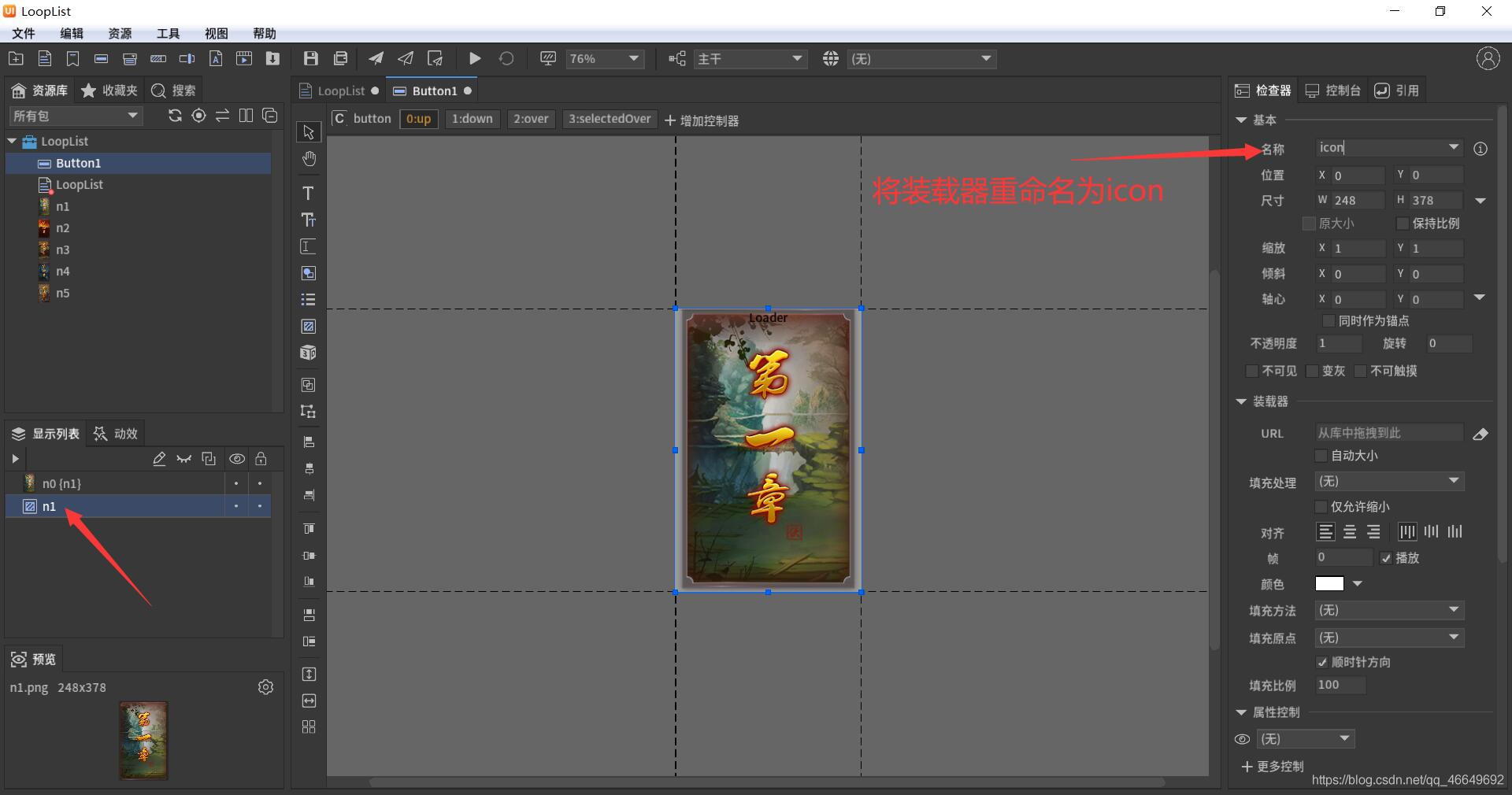The height and width of the screenshot is (795, 1512).
Task: Click the refresh icon next to play
Action: (x=506, y=59)
